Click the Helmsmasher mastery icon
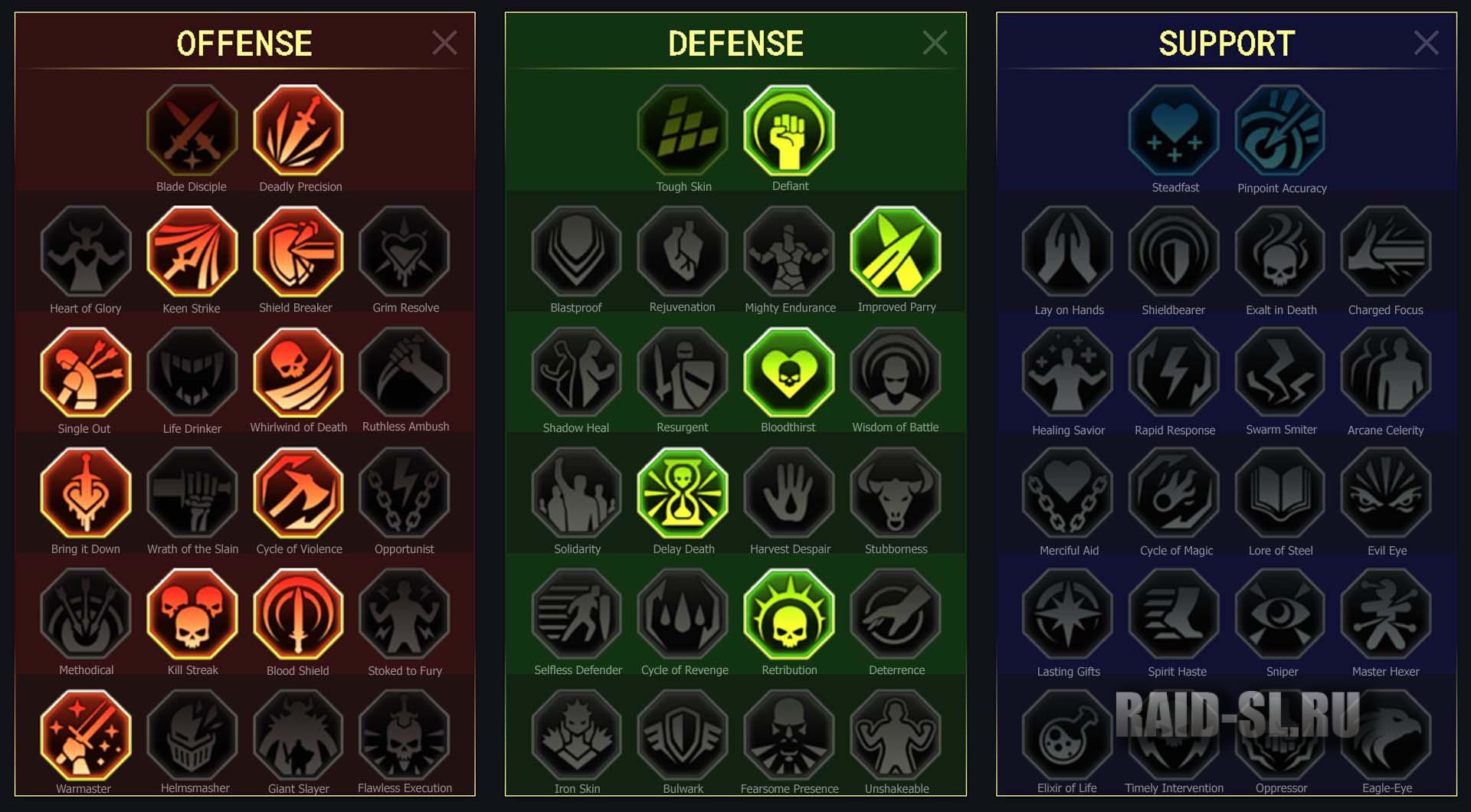Viewport: 1471px width, 812px height. [x=192, y=735]
